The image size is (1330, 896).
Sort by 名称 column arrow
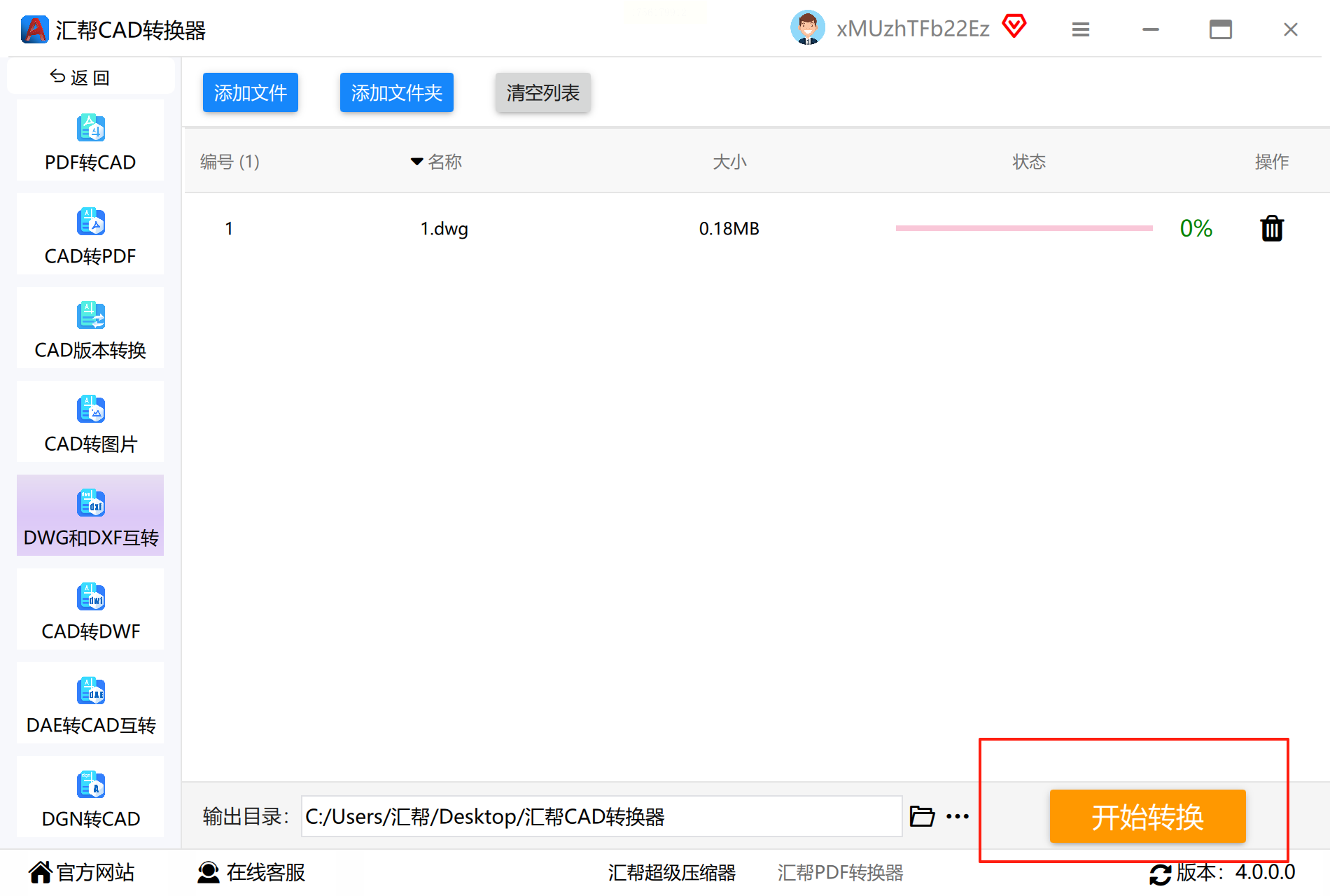(416, 162)
